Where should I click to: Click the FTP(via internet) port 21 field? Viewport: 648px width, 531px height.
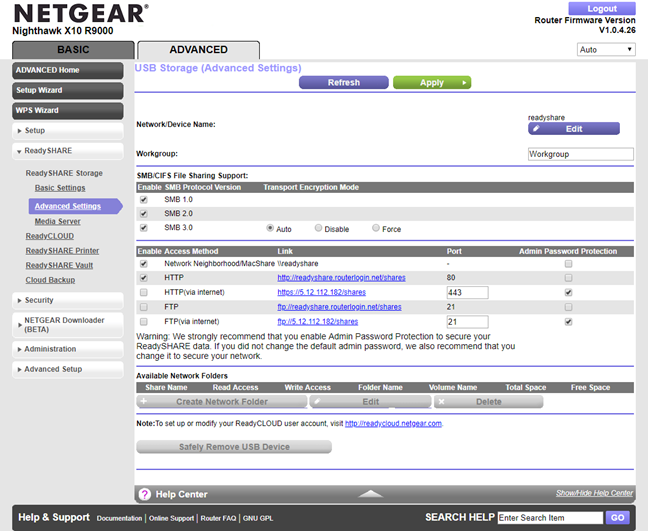coord(467,322)
